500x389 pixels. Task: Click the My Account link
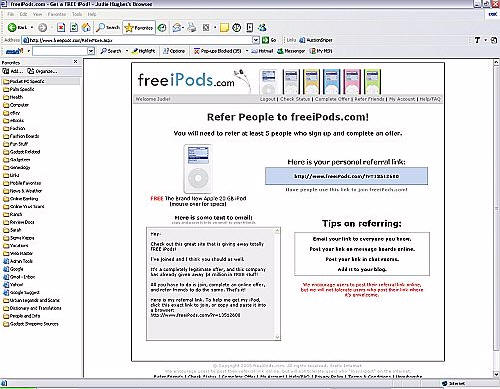coord(402,99)
